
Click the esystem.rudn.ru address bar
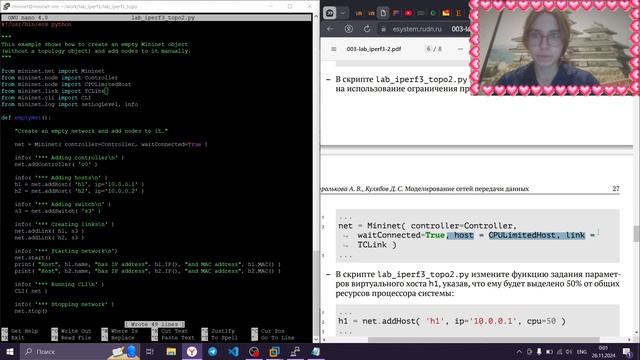click(417, 29)
